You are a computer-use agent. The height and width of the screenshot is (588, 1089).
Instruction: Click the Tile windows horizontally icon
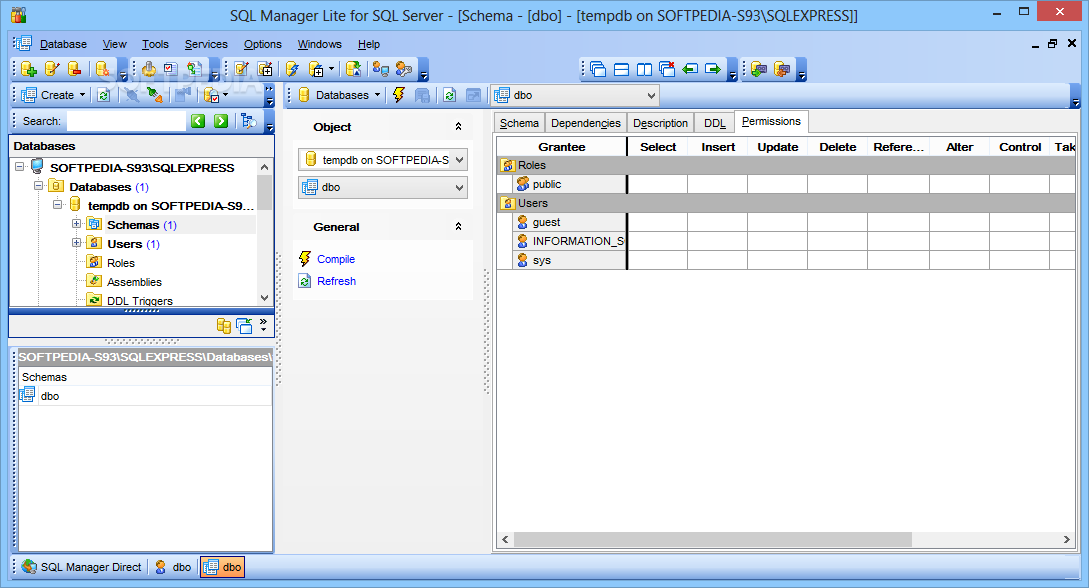(x=621, y=69)
